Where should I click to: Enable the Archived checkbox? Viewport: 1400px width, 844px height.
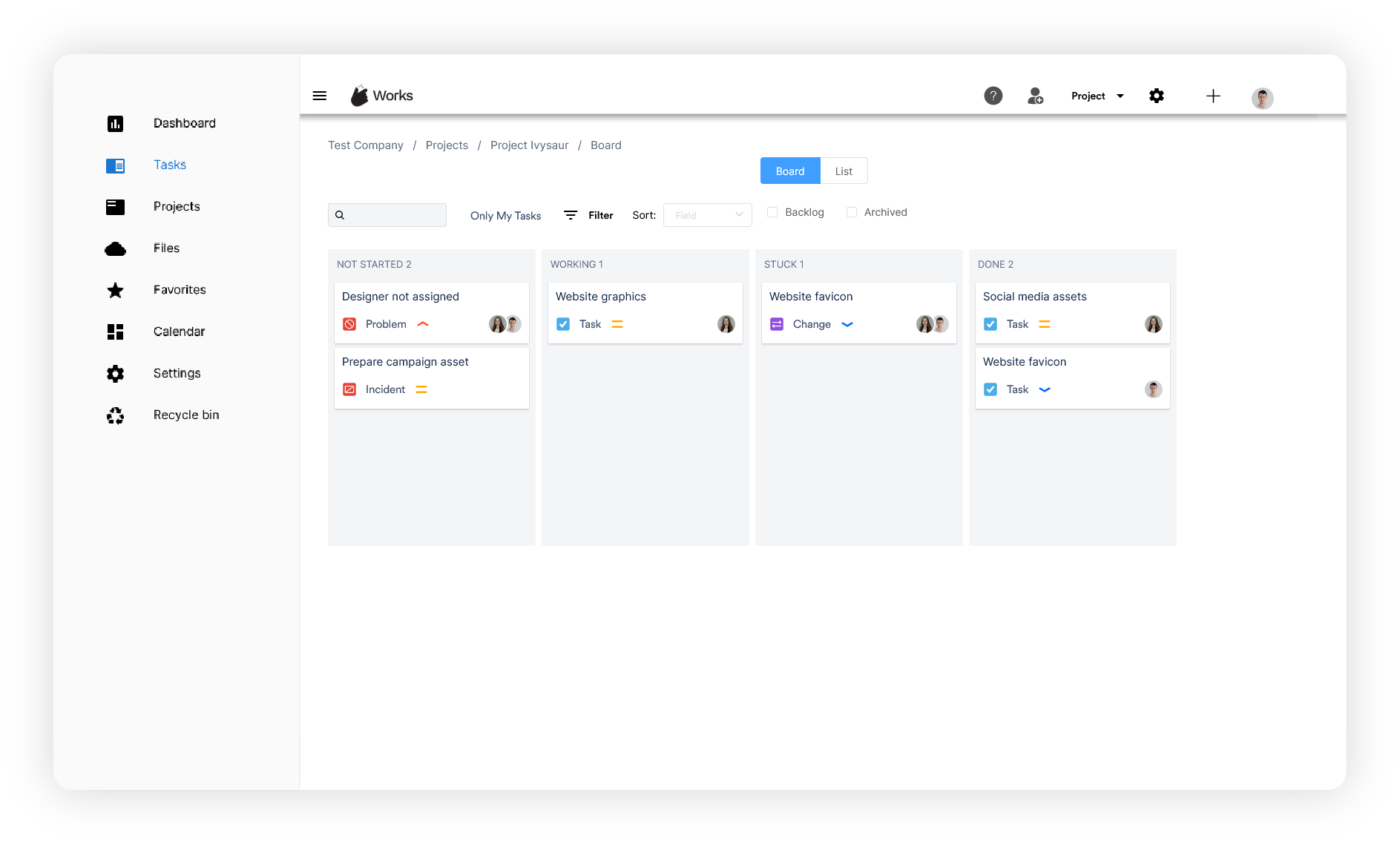coord(851,212)
